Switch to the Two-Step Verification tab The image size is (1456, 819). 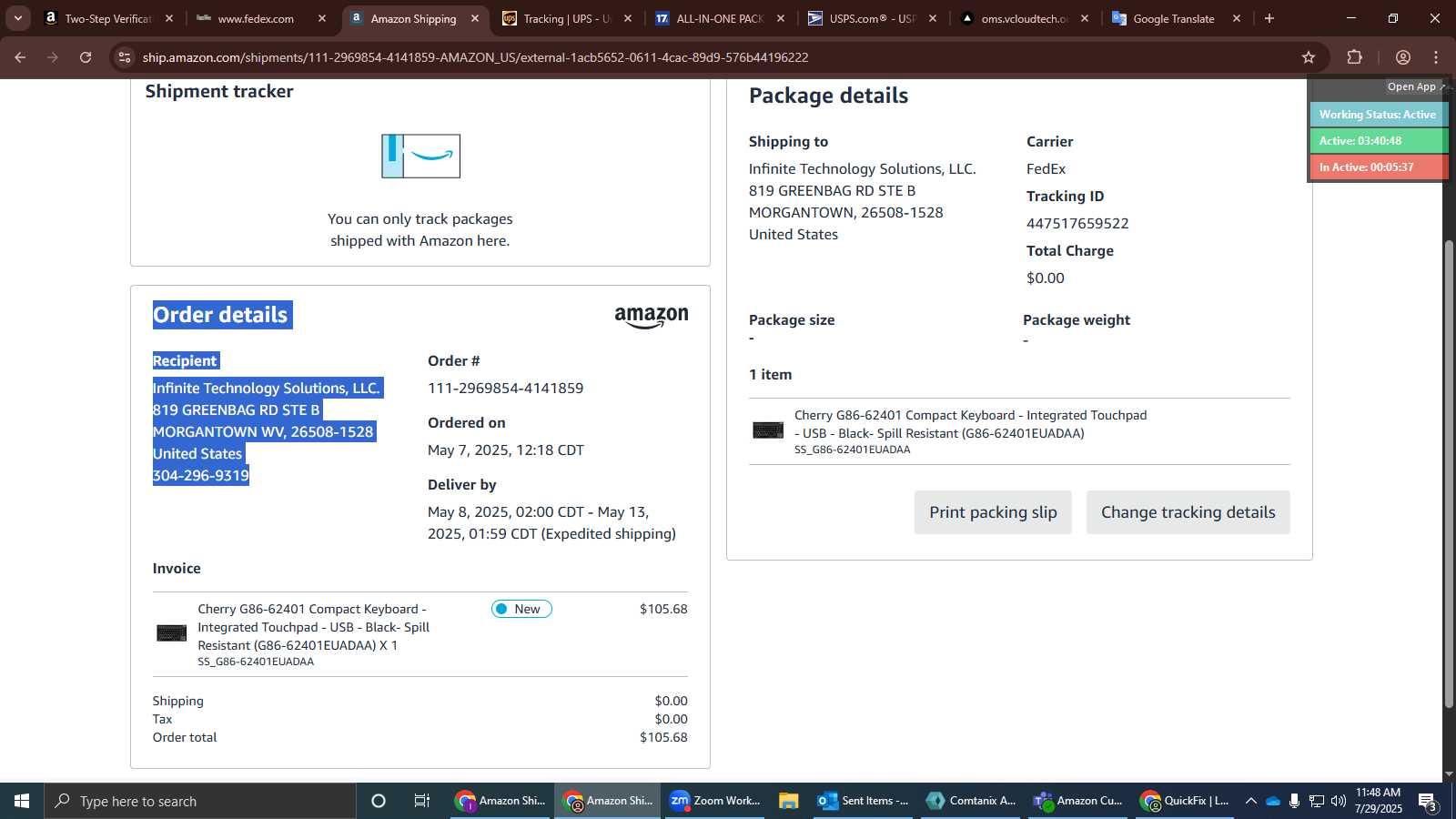pos(108,18)
